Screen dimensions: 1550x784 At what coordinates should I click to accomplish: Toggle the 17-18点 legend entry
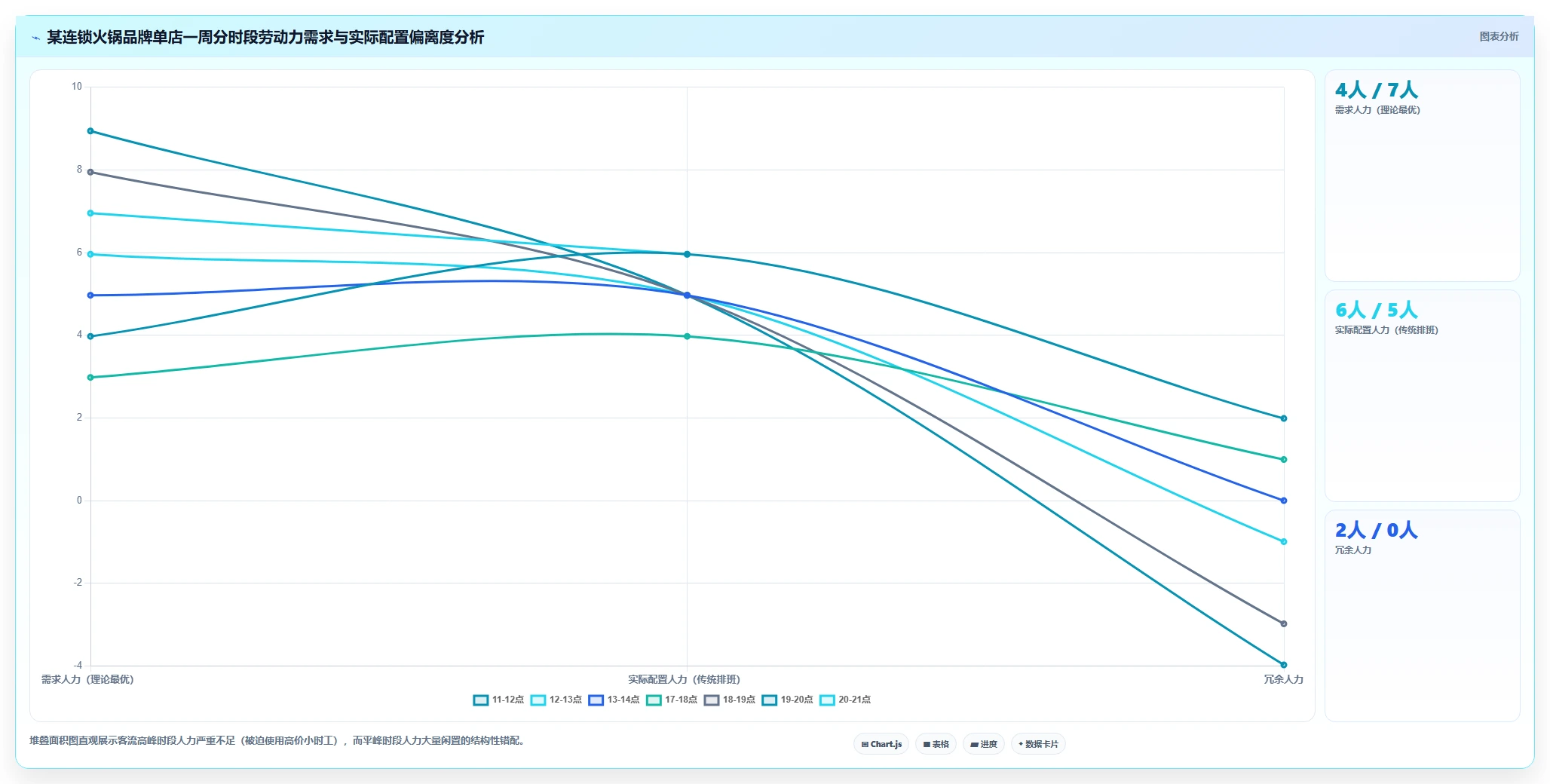672,700
